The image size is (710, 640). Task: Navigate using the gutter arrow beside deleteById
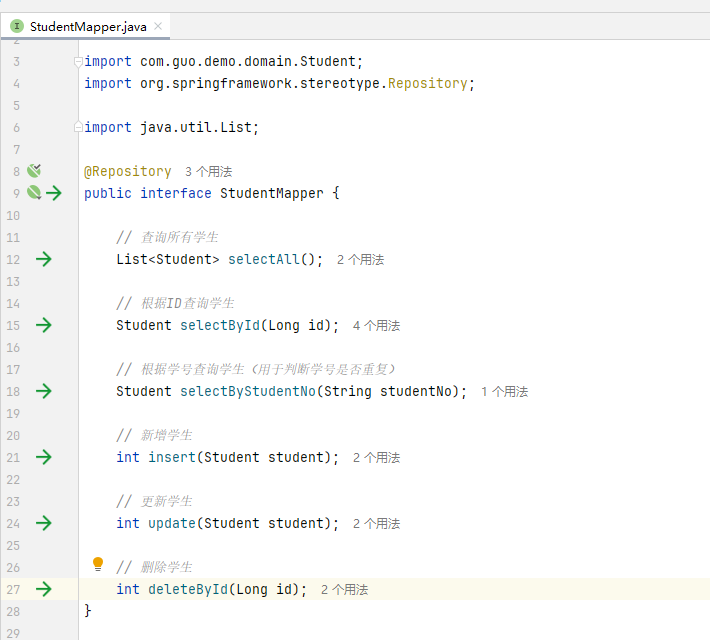click(x=44, y=589)
